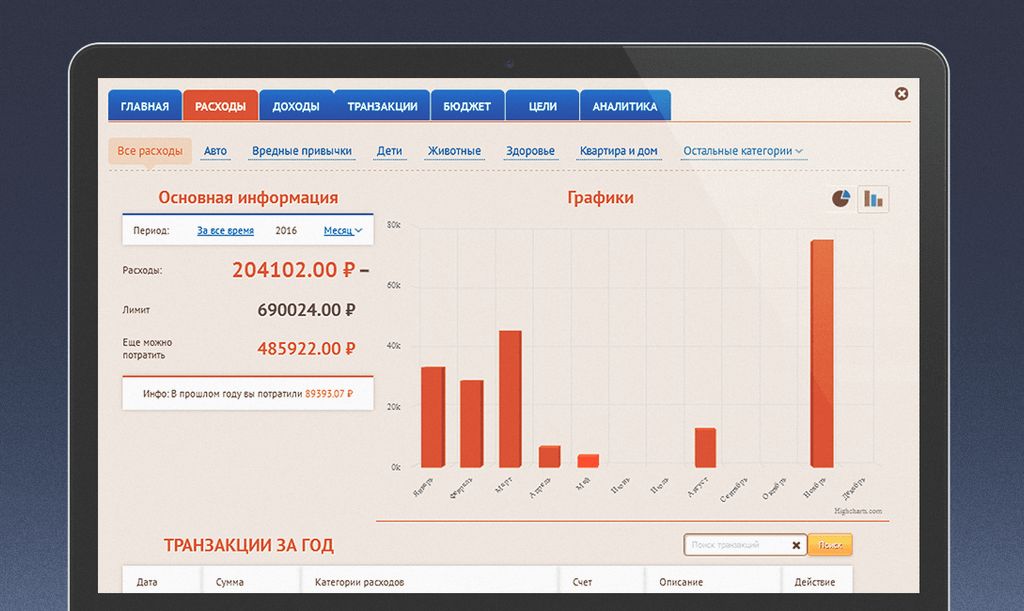Click the yellow 'Поиск' search button
The image size is (1024, 611).
tap(830, 545)
